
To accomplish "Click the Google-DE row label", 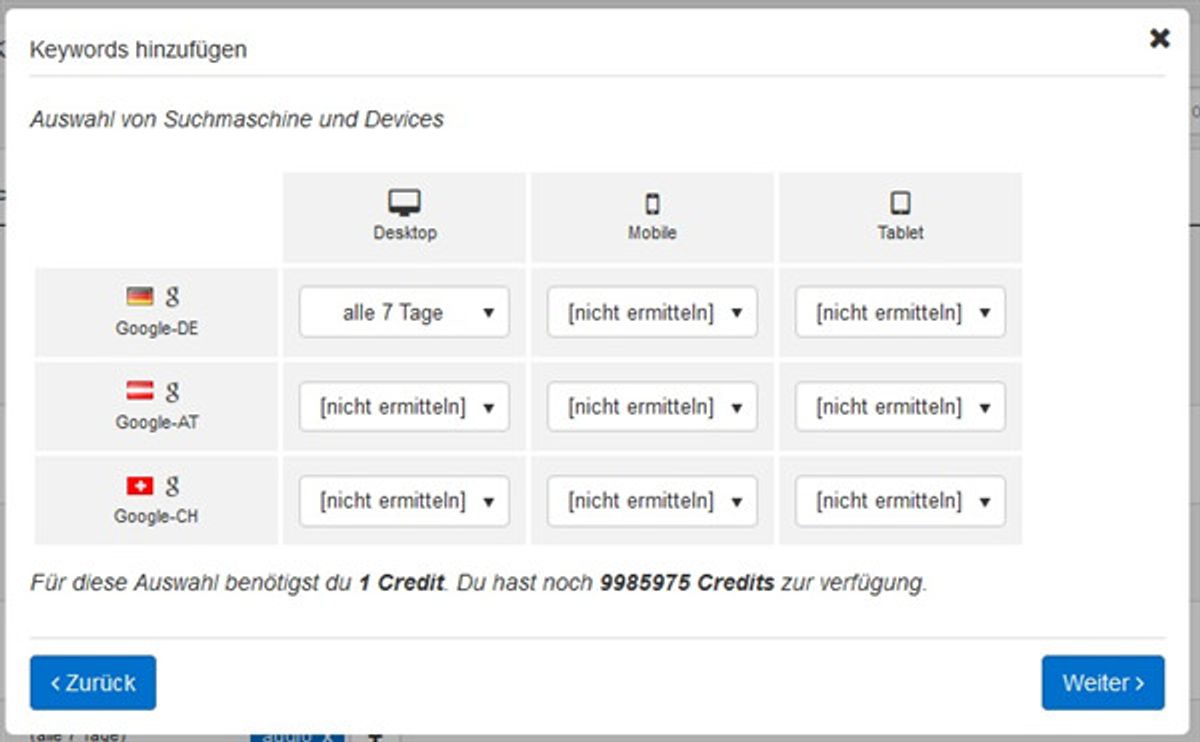I will (x=157, y=328).
